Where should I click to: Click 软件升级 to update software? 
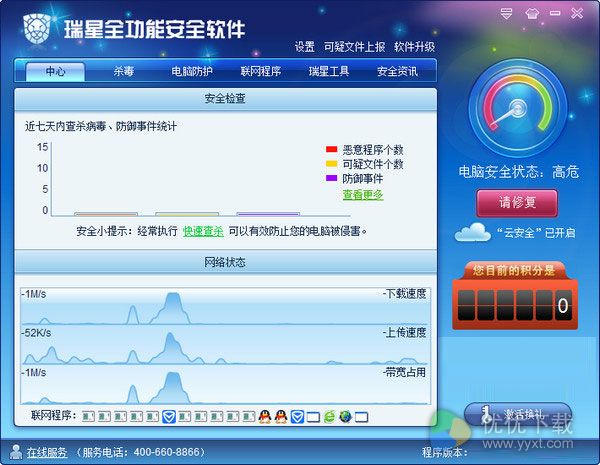click(x=414, y=47)
